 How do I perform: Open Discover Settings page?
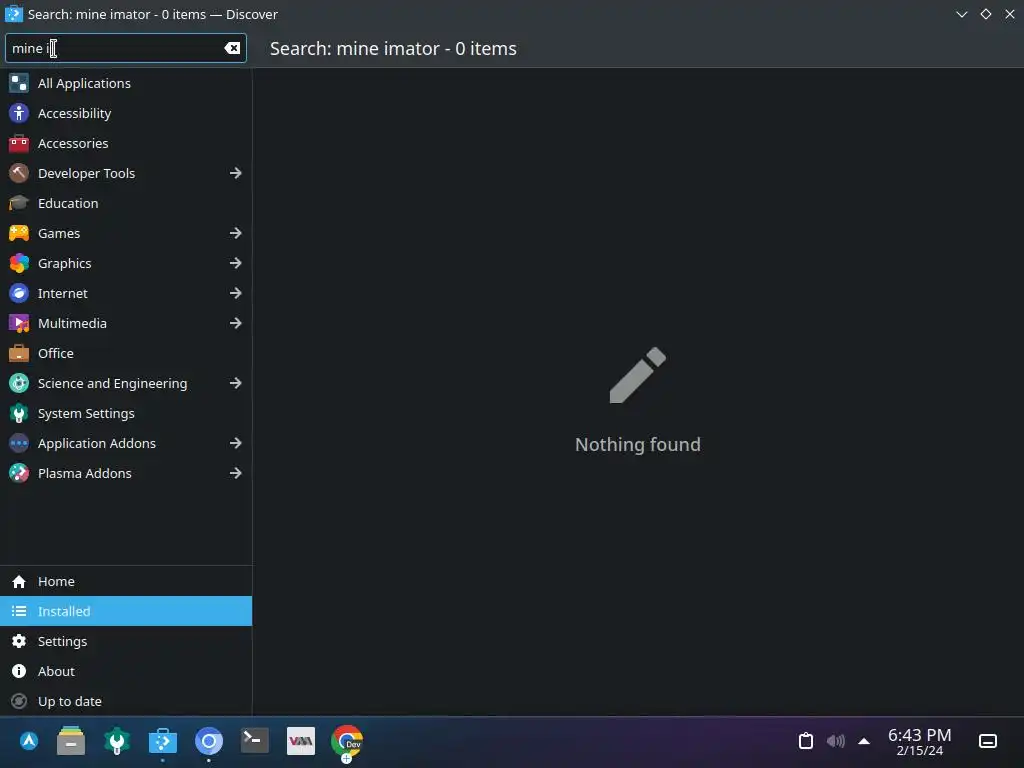pyautogui.click(x=126, y=641)
